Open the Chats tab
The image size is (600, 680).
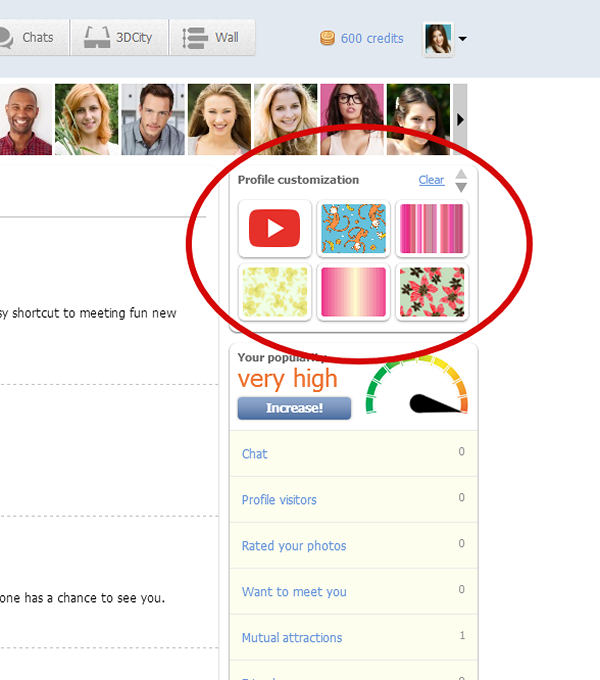click(30, 38)
